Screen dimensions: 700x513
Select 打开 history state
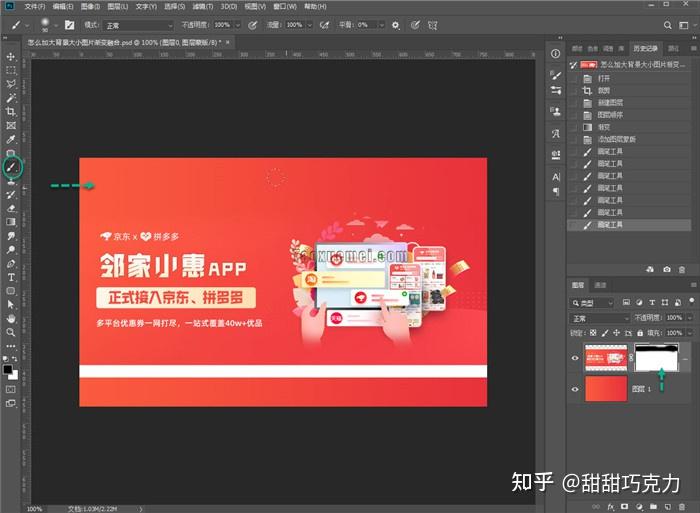click(x=629, y=79)
